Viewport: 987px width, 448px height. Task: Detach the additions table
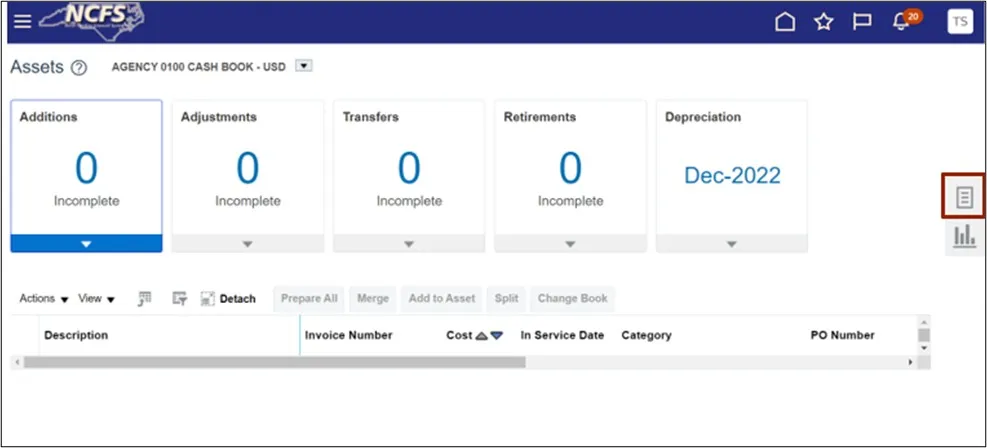(x=228, y=299)
